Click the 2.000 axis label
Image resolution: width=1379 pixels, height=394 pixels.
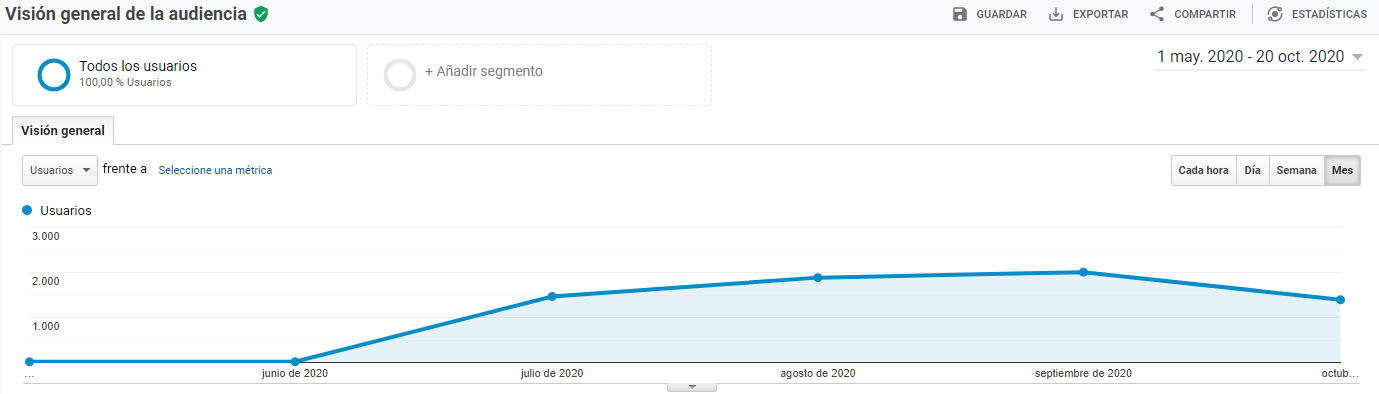click(46, 281)
